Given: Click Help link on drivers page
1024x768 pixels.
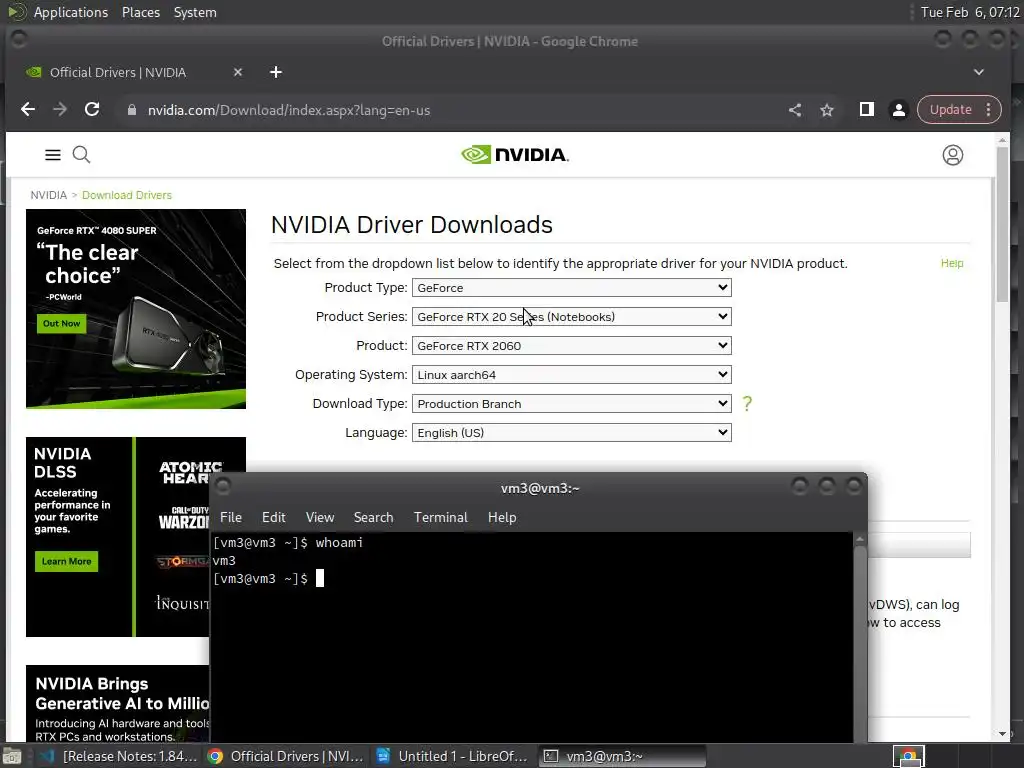Looking at the screenshot, I should tap(952, 263).
